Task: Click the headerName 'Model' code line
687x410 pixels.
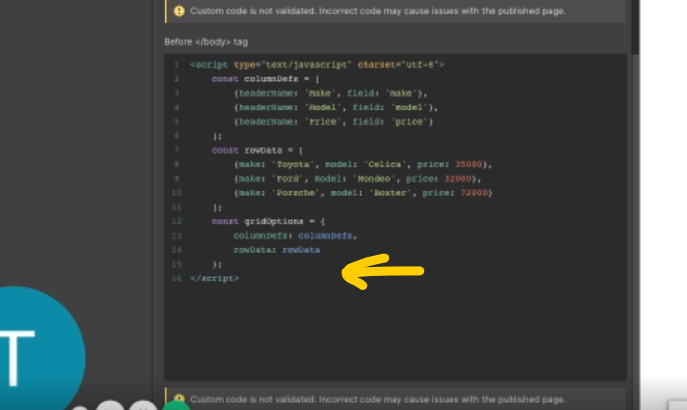Action: [x=336, y=107]
